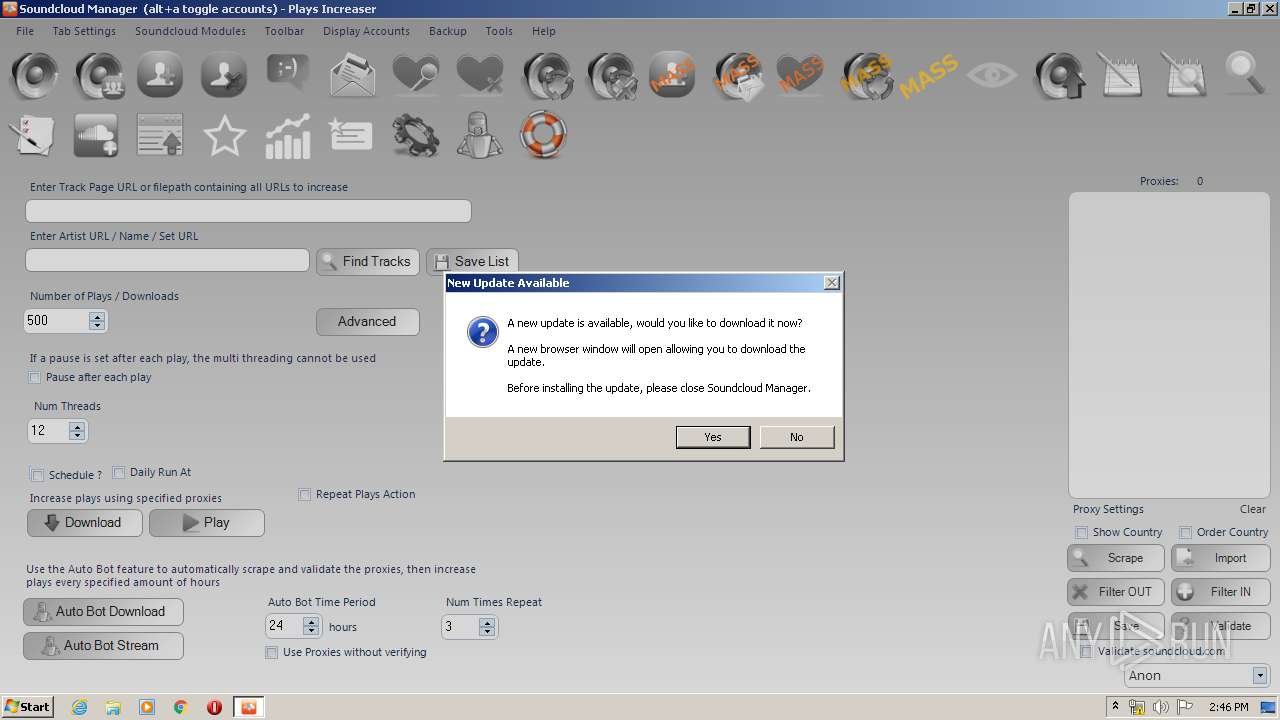Open the notepad with magnifier tool
1280x720 pixels.
(1184, 75)
